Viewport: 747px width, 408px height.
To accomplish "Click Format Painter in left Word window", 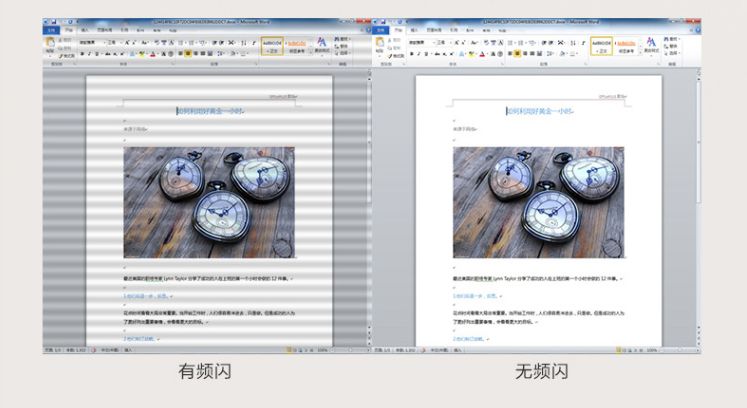I will pyautogui.click(x=67, y=56).
